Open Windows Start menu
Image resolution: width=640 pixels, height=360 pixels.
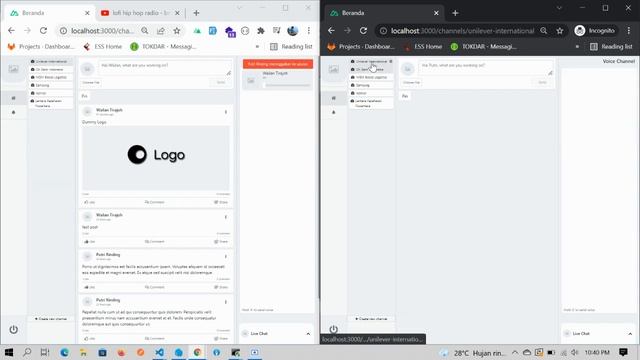click(9, 352)
